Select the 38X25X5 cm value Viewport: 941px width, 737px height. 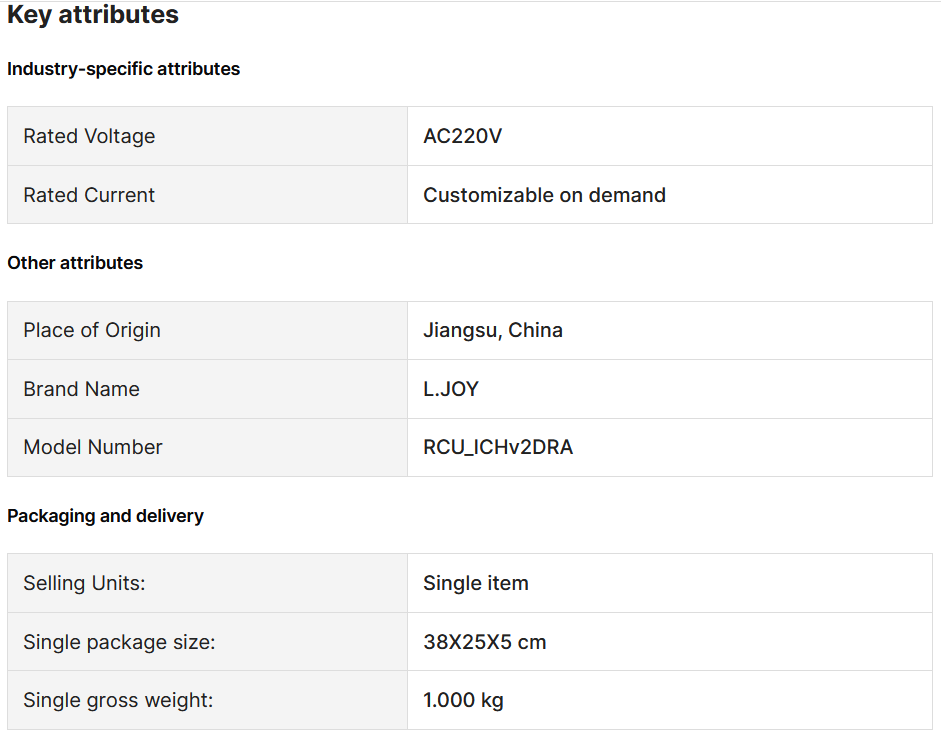pyautogui.click(x=485, y=642)
